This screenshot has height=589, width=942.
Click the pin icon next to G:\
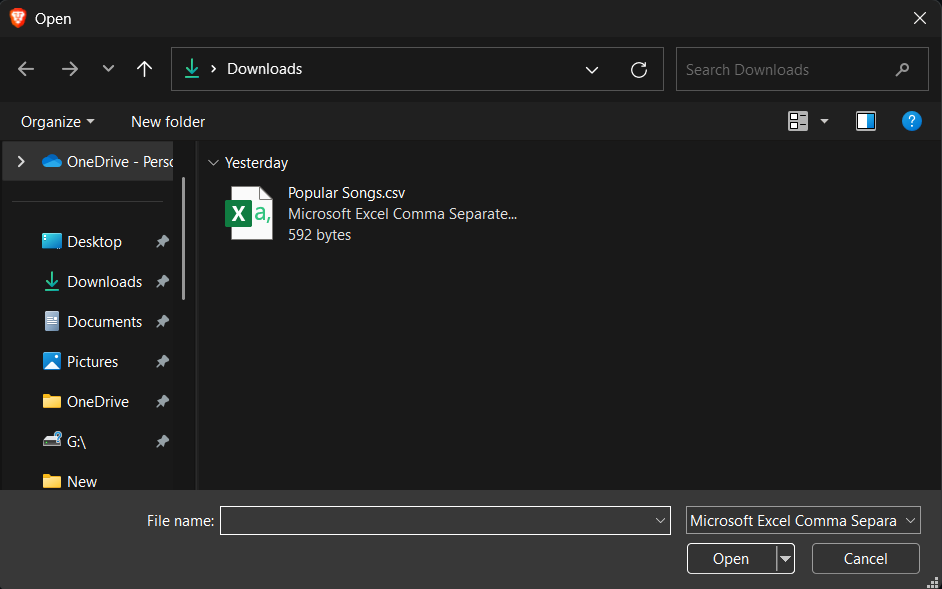tap(162, 442)
